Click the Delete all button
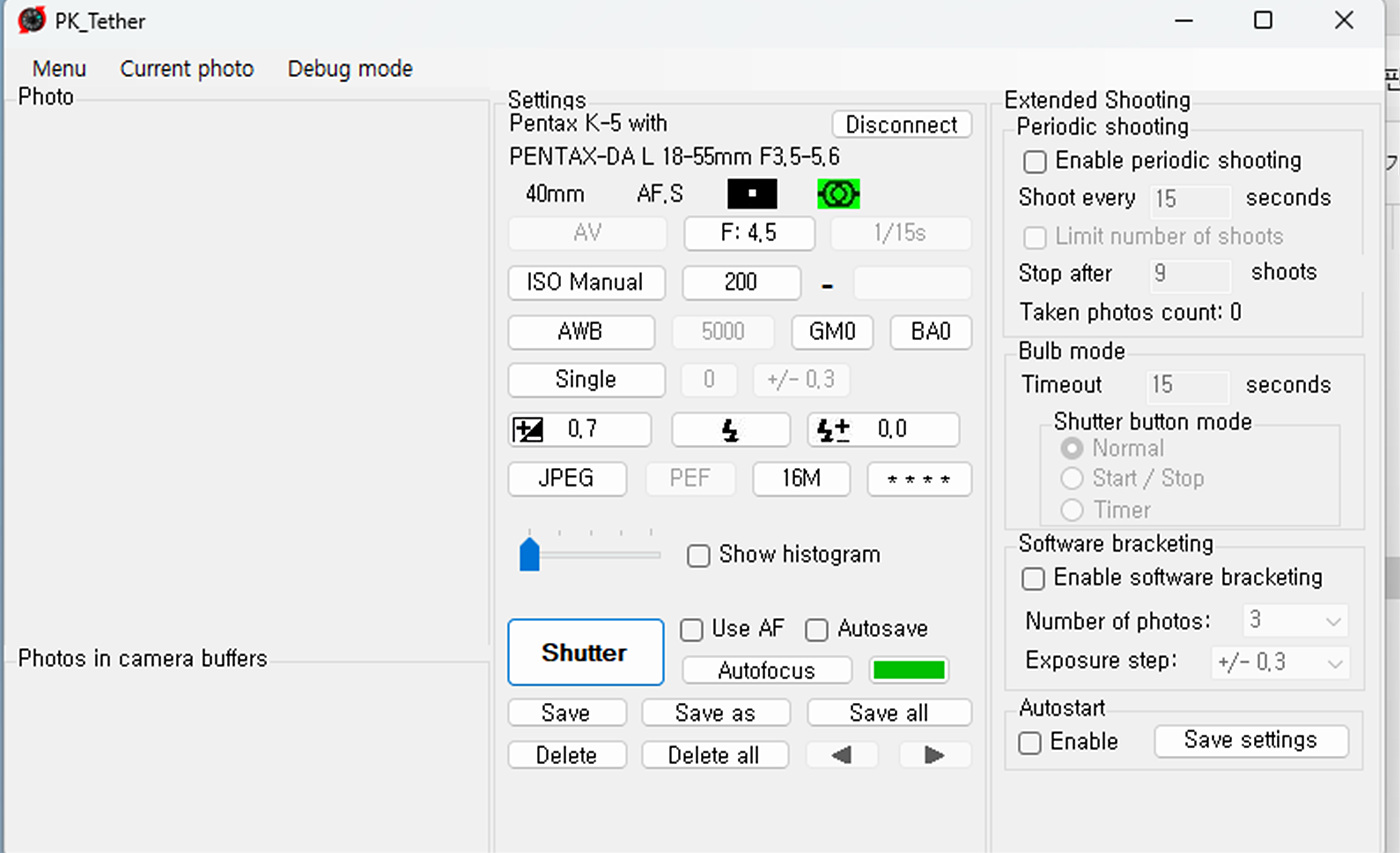Viewport: 1400px width, 853px height. pyautogui.click(x=715, y=755)
